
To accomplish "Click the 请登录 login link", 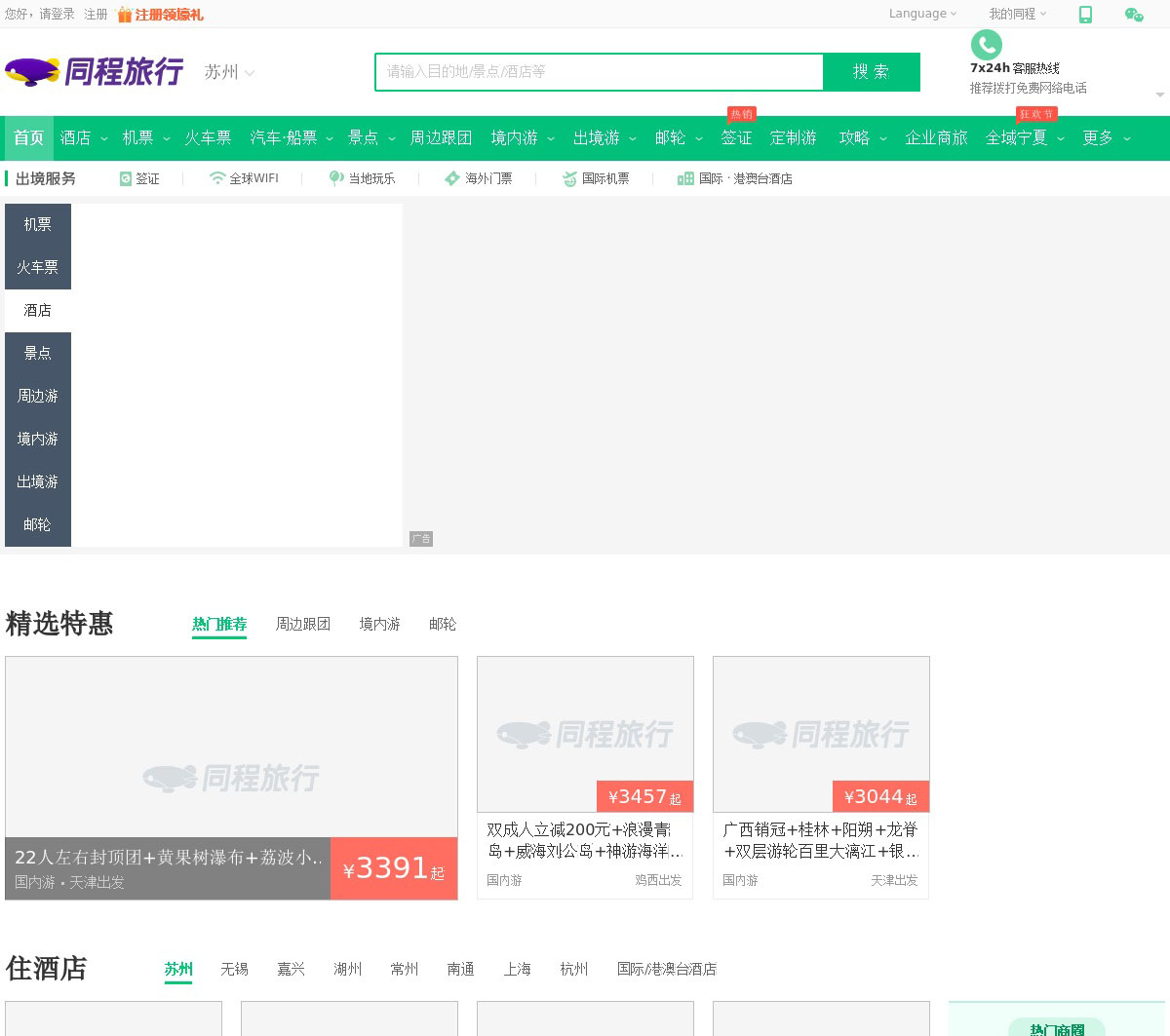I will (x=57, y=15).
